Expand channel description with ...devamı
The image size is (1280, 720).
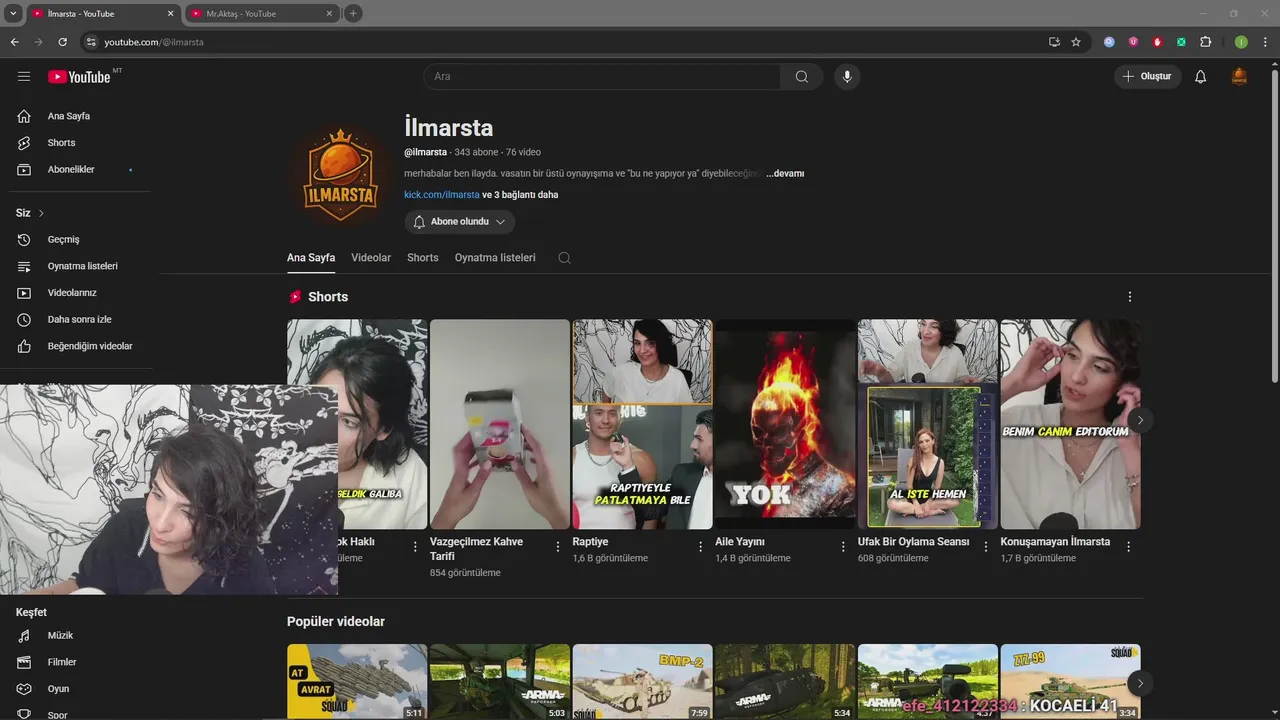(785, 174)
